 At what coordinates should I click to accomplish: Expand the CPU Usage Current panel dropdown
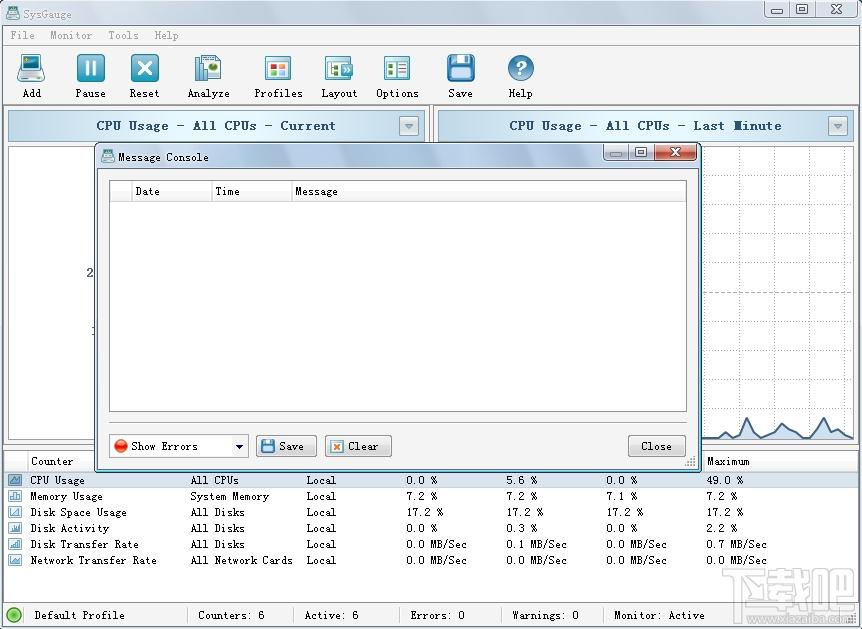pyautogui.click(x=408, y=126)
